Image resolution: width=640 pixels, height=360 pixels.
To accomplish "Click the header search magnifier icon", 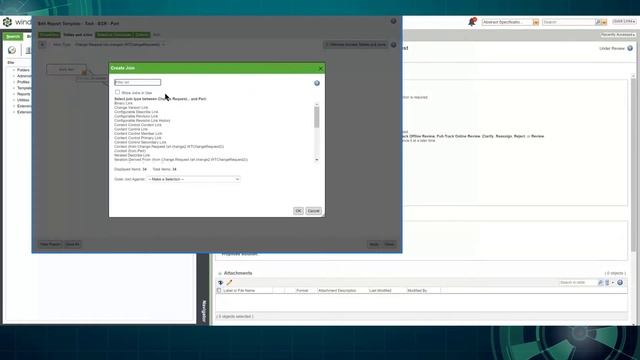I will click(x=598, y=22).
